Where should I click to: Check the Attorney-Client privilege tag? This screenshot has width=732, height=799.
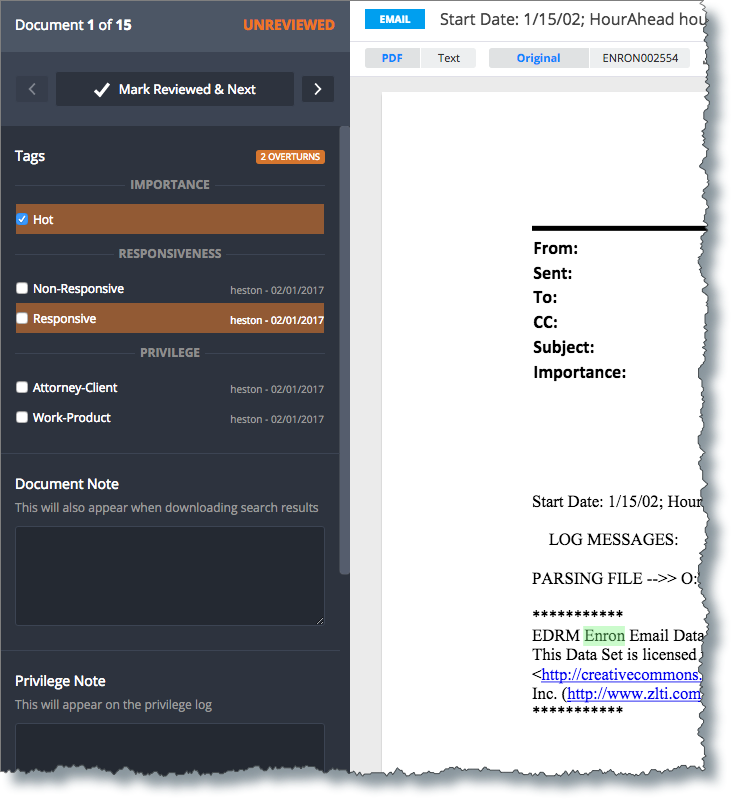22,387
